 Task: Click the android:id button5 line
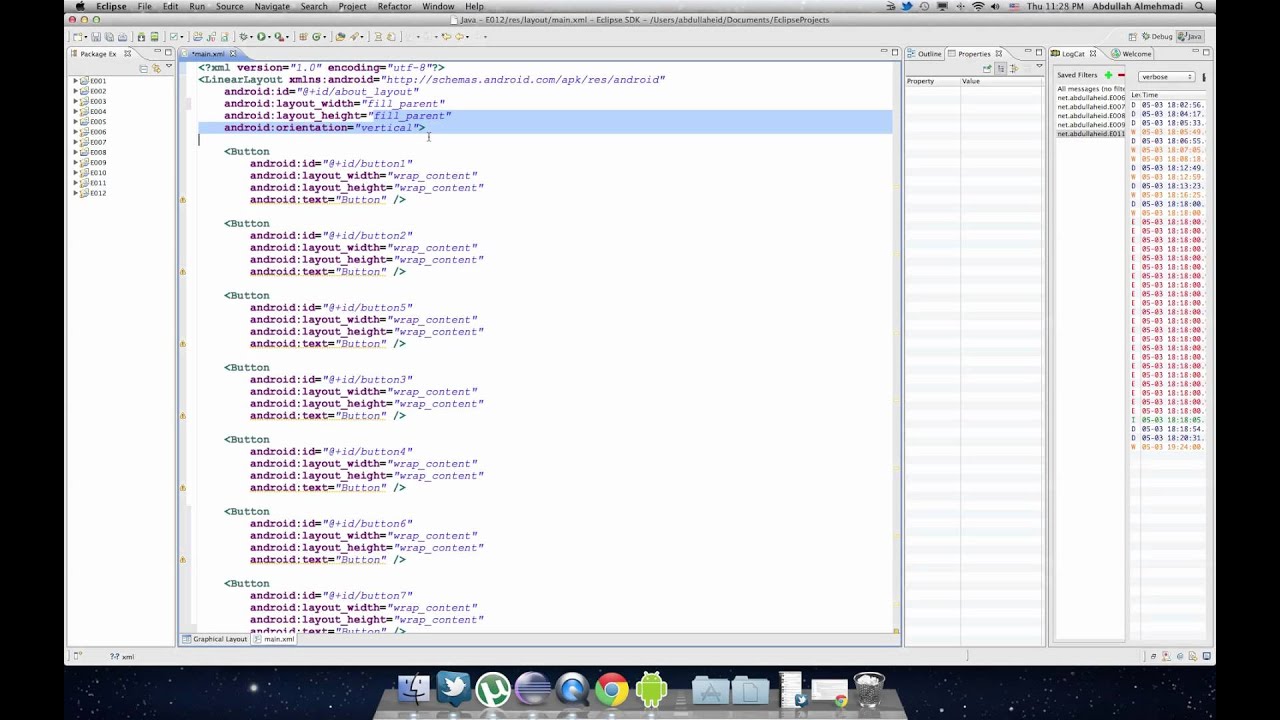pyautogui.click(x=331, y=308)
